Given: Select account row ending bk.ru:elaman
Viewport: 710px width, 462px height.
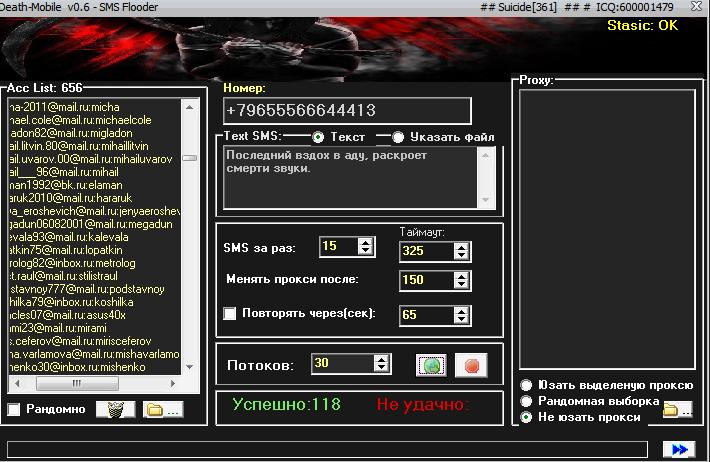Looking at the screenshot, I should 95,185.
